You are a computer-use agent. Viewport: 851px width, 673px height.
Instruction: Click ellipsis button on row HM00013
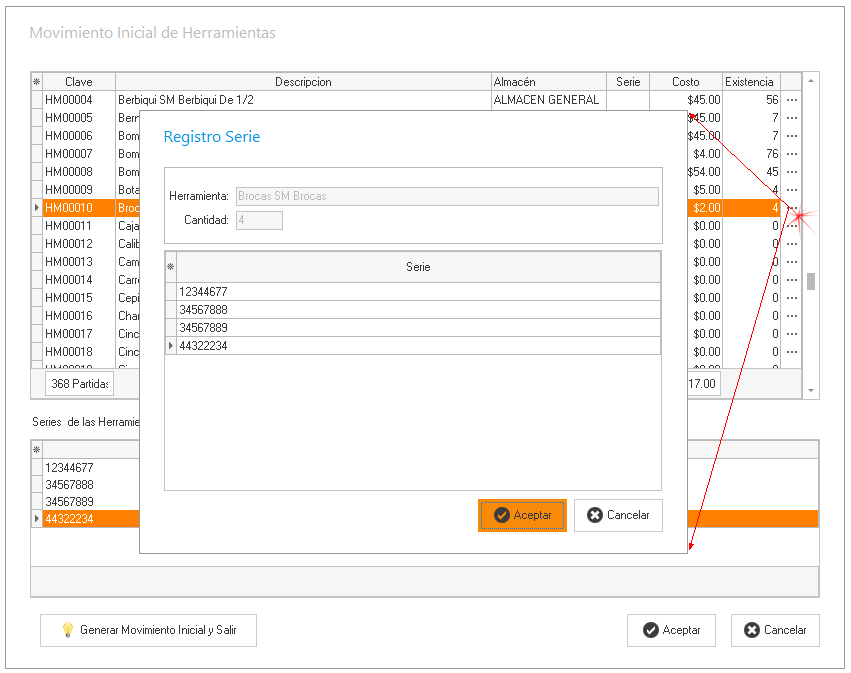[x=791, y=262]
